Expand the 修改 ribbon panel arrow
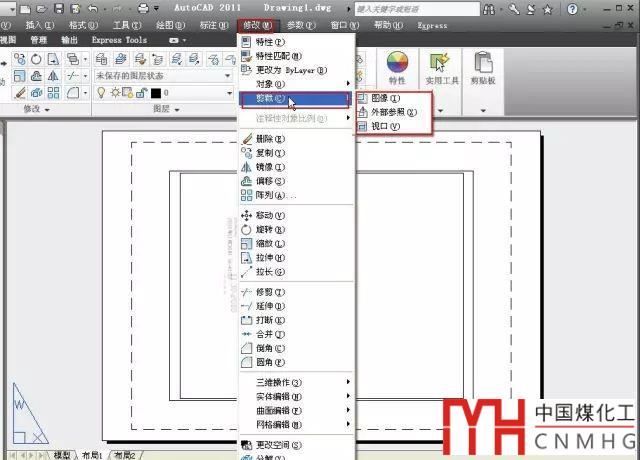640x460 pixels. click(49, 109)
